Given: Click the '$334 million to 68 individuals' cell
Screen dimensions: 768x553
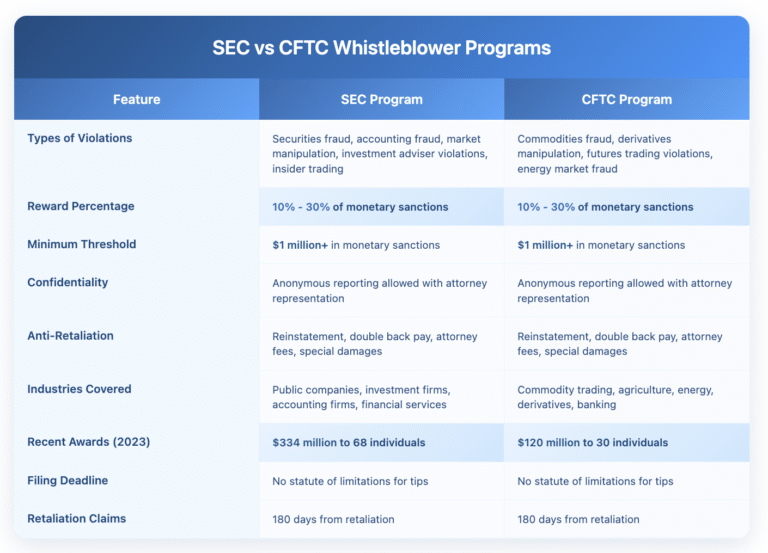Looking at the screenshot, I should 349,442.
